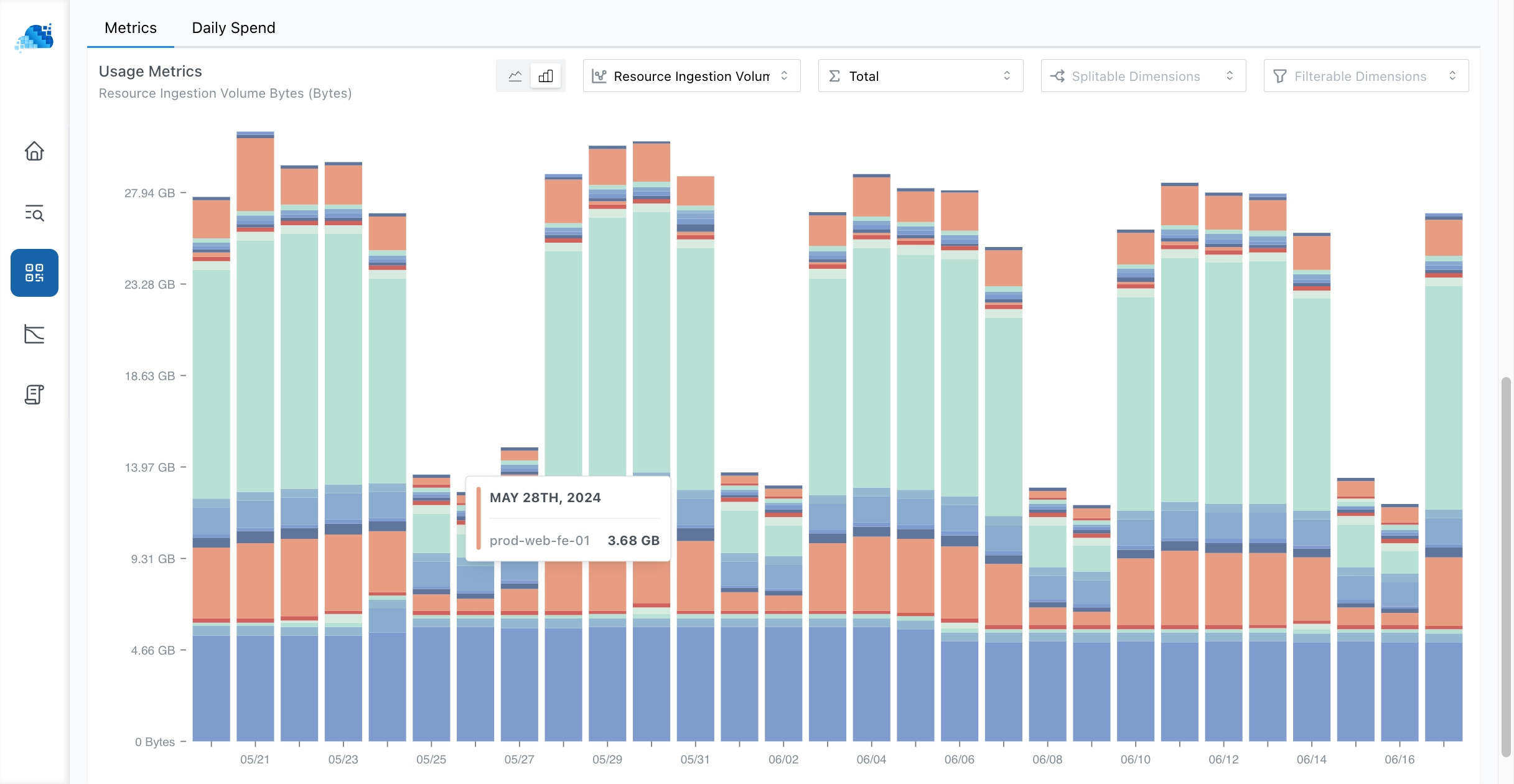
Task: Expand the Filterable Dimensions dropdown
Action: (1366, 76)
